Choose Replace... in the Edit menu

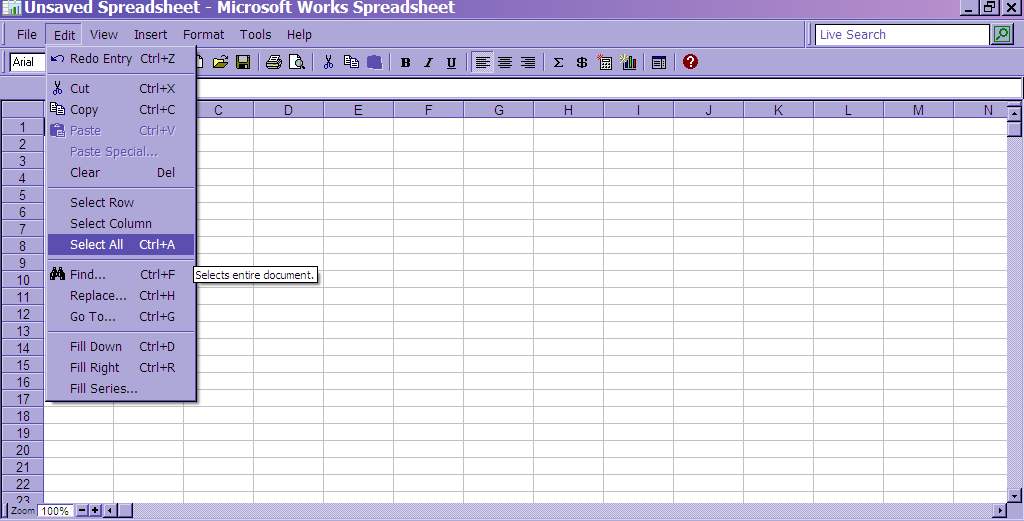point(121,296)
